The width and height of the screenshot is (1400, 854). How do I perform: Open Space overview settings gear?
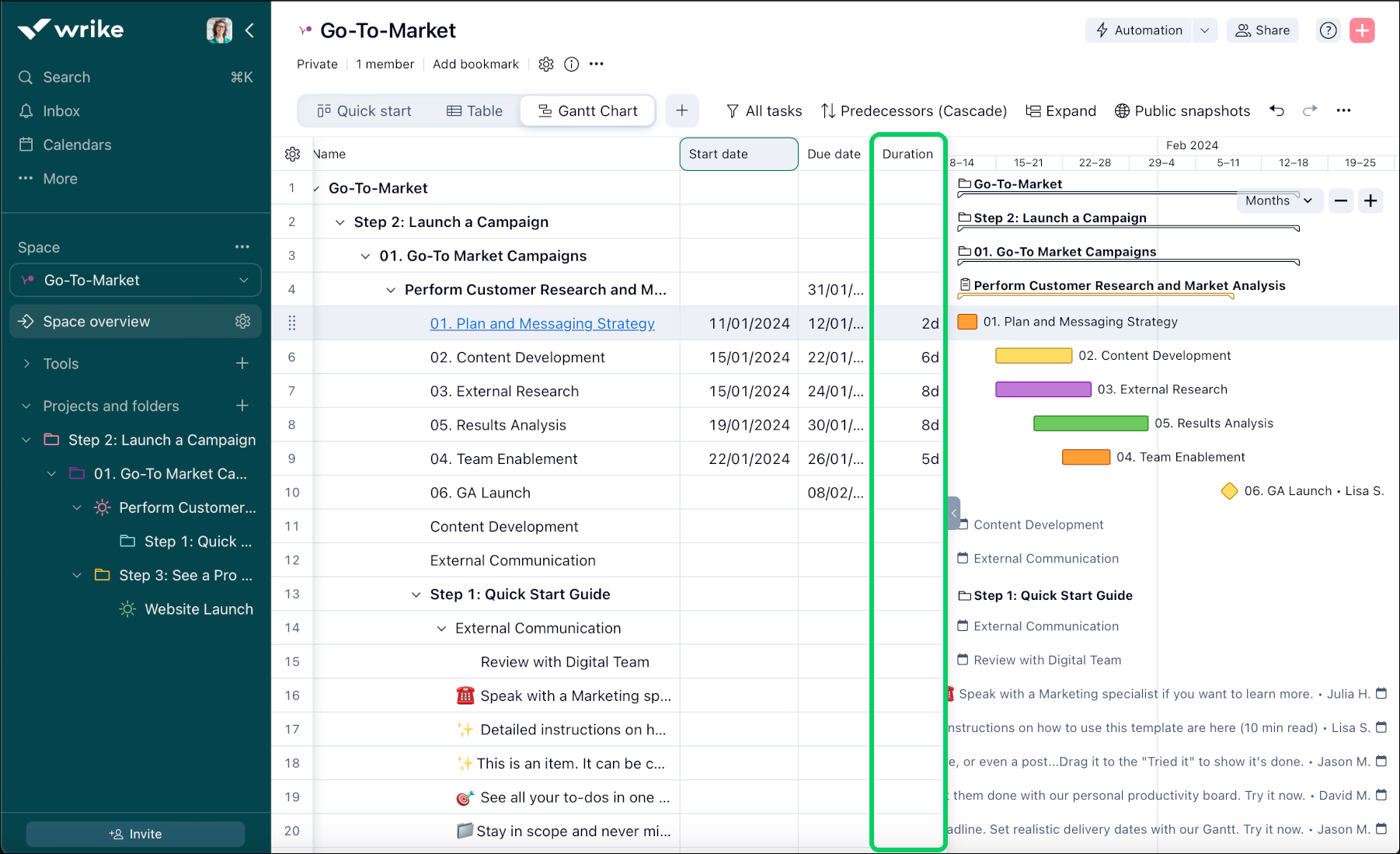242,322
